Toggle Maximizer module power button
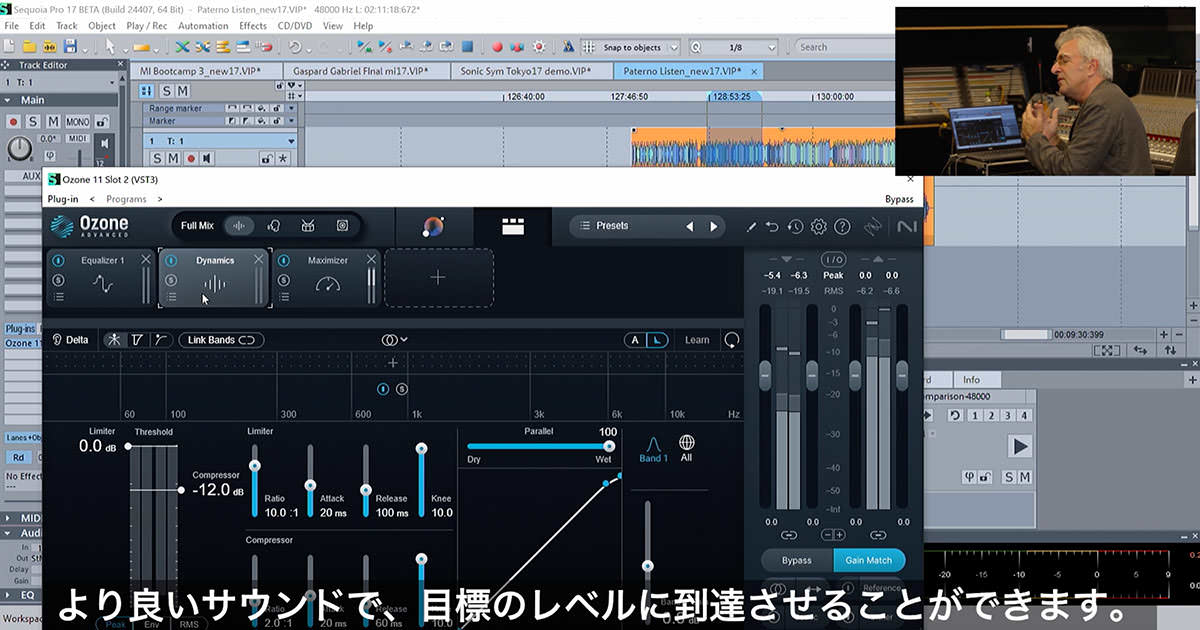This screenshot has width=1200, height=630. (x=283, y=261)
